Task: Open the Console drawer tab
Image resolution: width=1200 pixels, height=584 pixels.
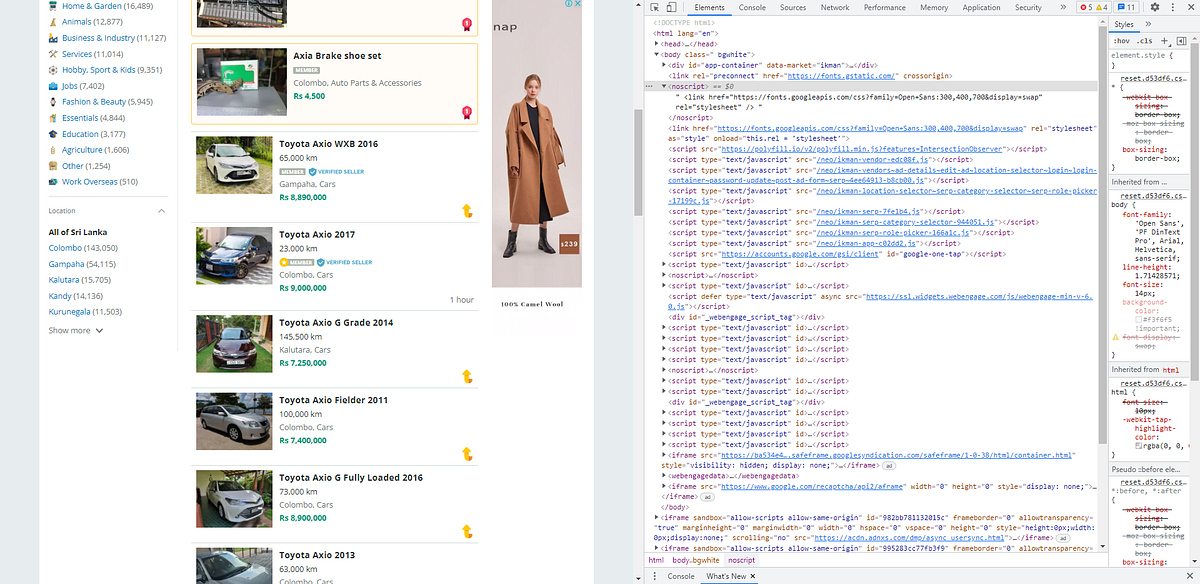Action: pyautogui.click(x=681, y=576)
